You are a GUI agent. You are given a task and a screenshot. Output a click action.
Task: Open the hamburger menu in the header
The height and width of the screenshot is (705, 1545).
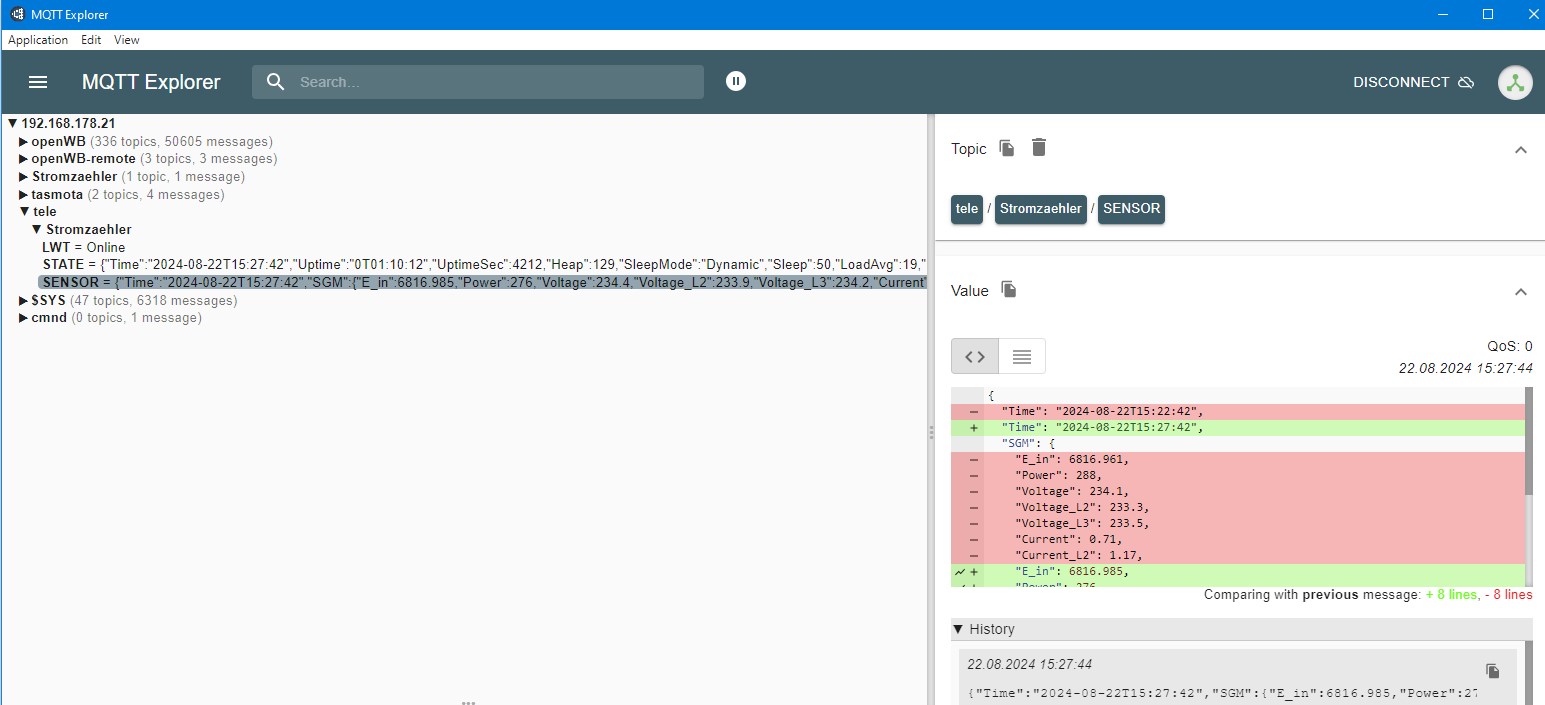pos(38,82)
